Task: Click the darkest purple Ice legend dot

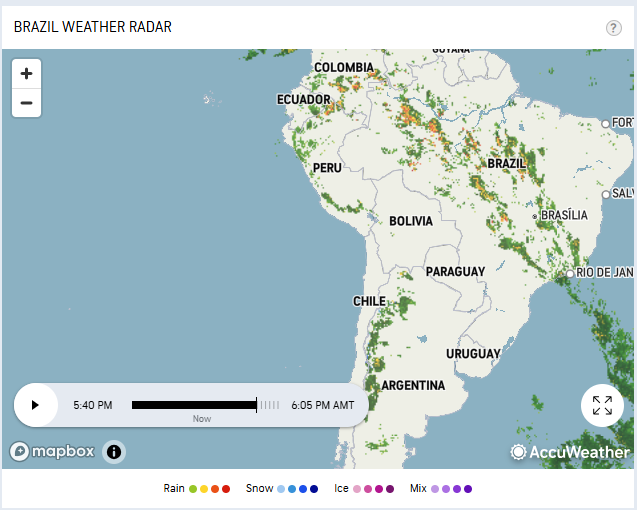Action: (390, 489)
